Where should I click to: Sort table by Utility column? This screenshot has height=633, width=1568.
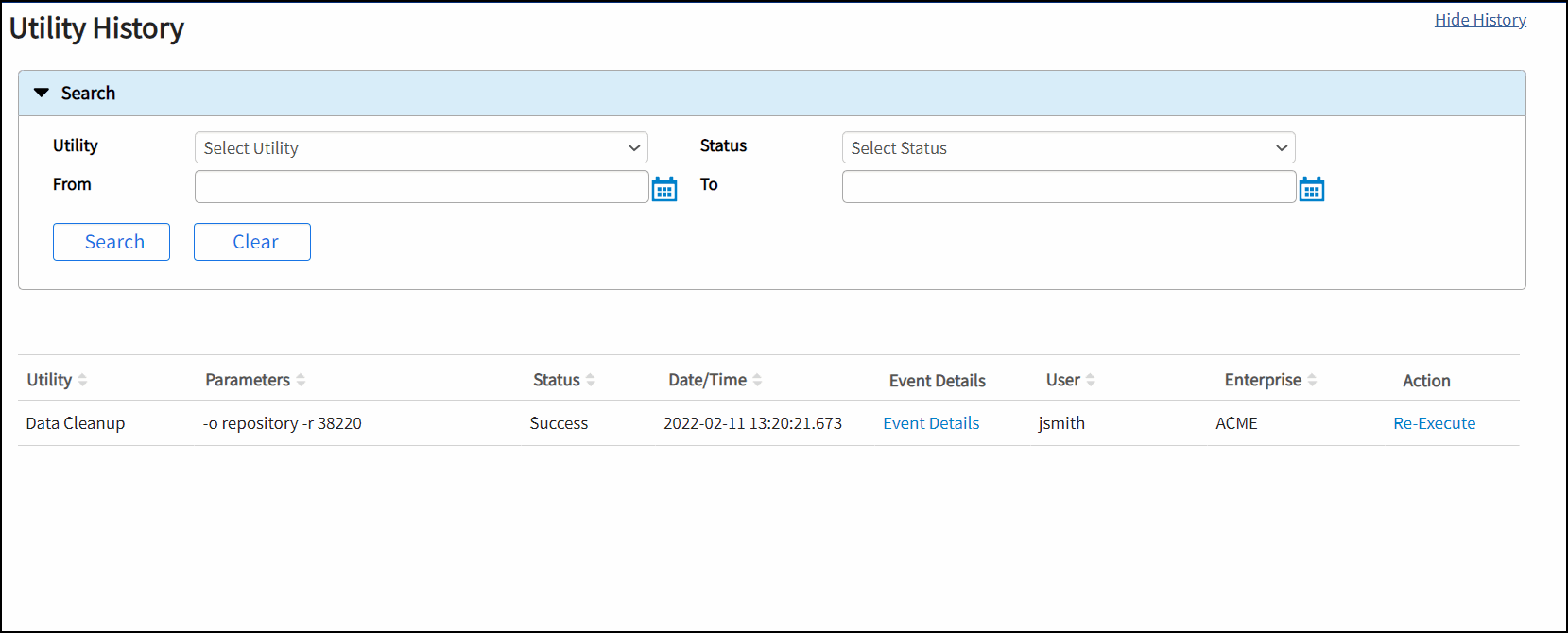click(x=82, y=380)
